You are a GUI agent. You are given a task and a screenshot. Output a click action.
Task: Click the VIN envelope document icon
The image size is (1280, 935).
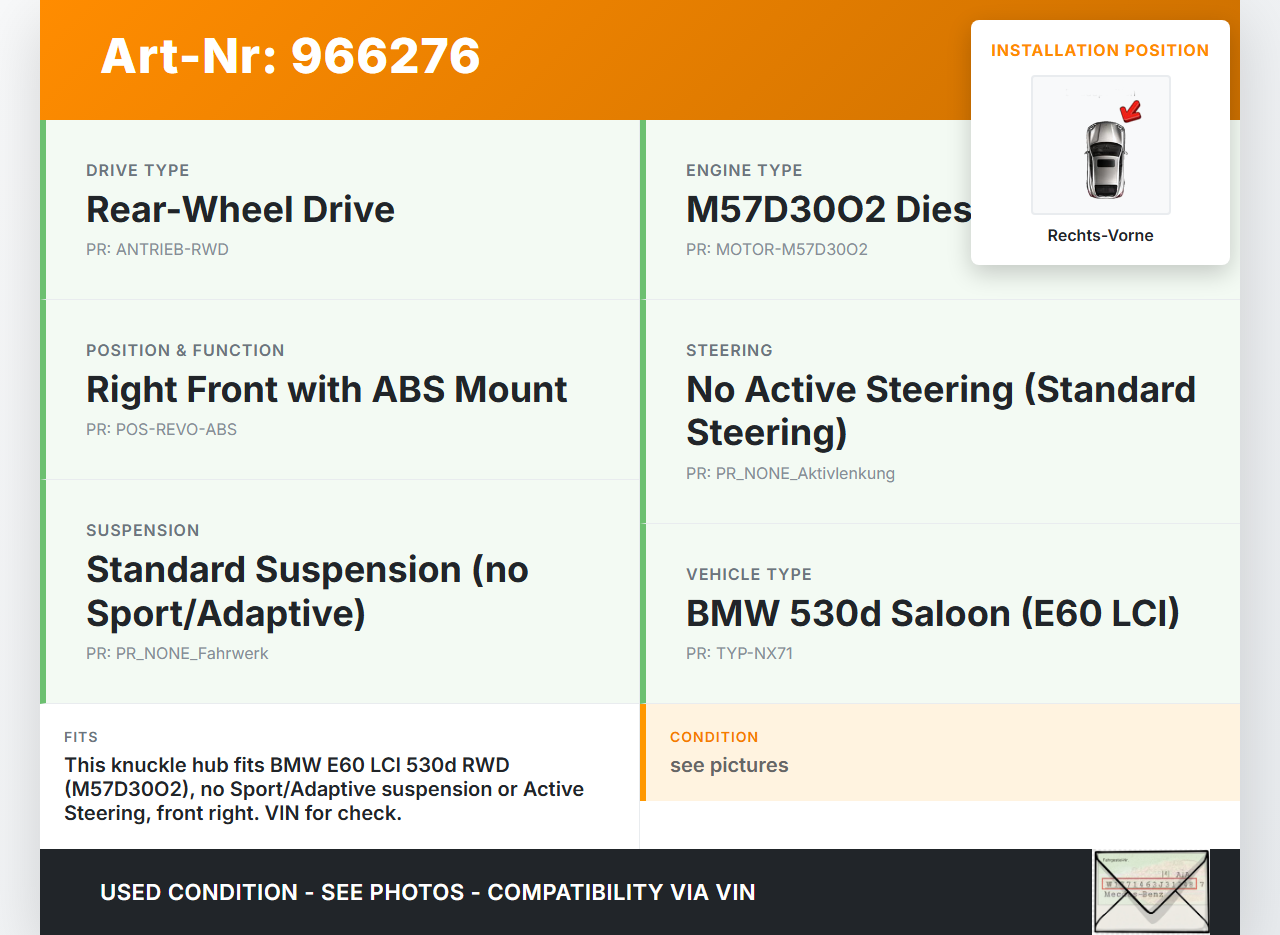pos(1151,890)
